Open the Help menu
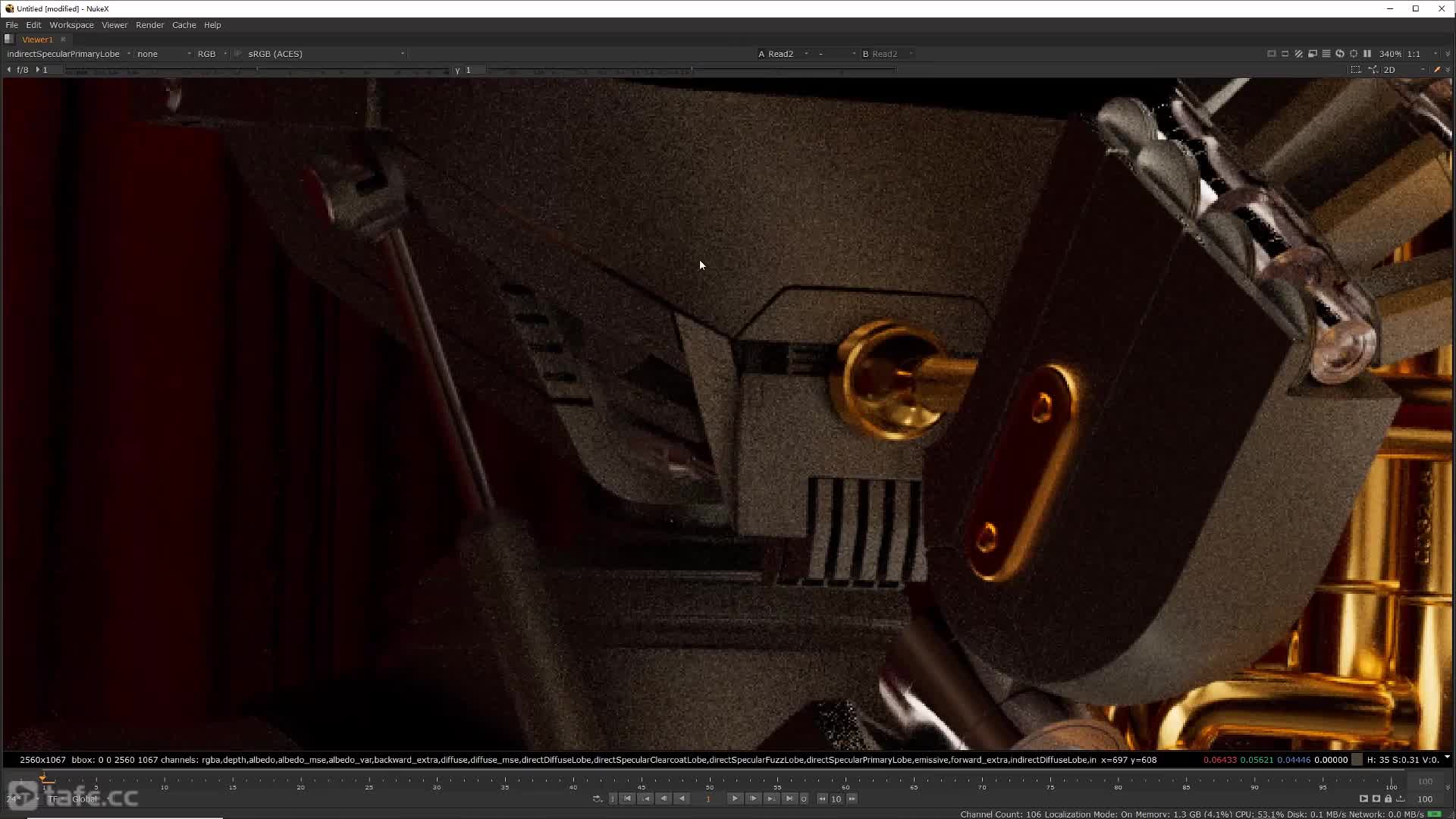The image size is (1456, 819). point(212,25)
